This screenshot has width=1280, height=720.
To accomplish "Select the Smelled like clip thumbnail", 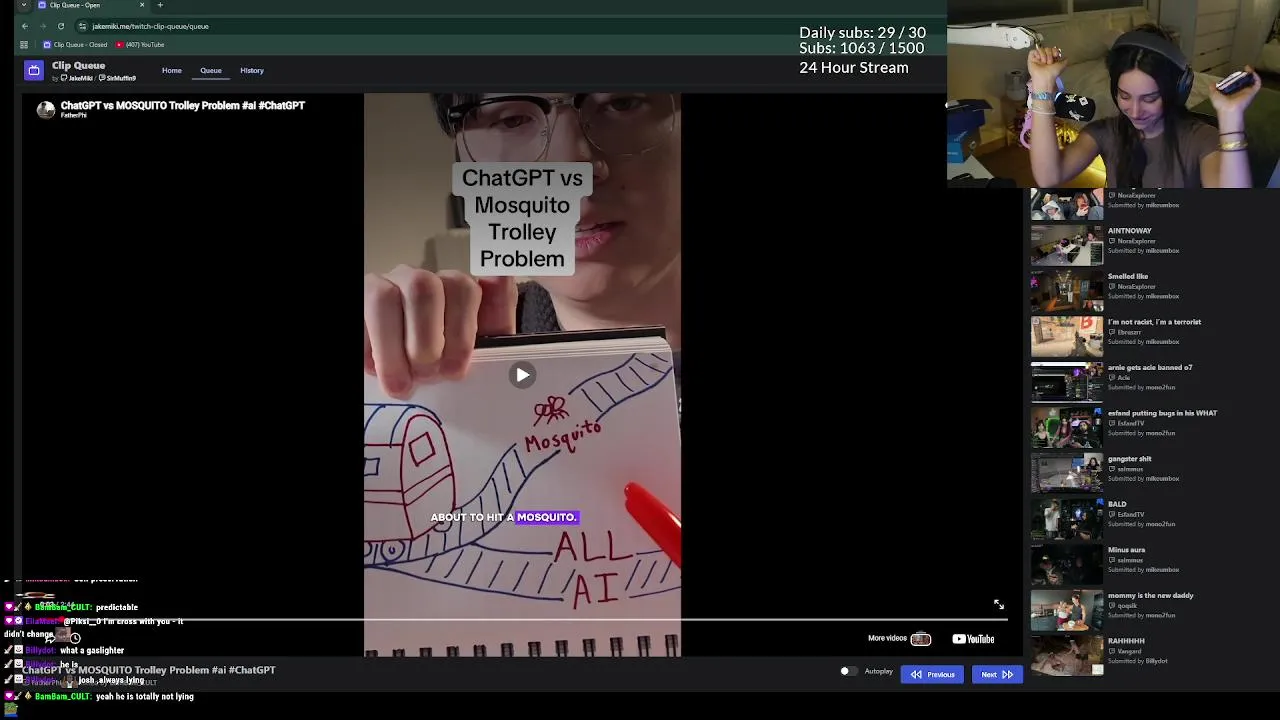I will (x=1067, y=292).
